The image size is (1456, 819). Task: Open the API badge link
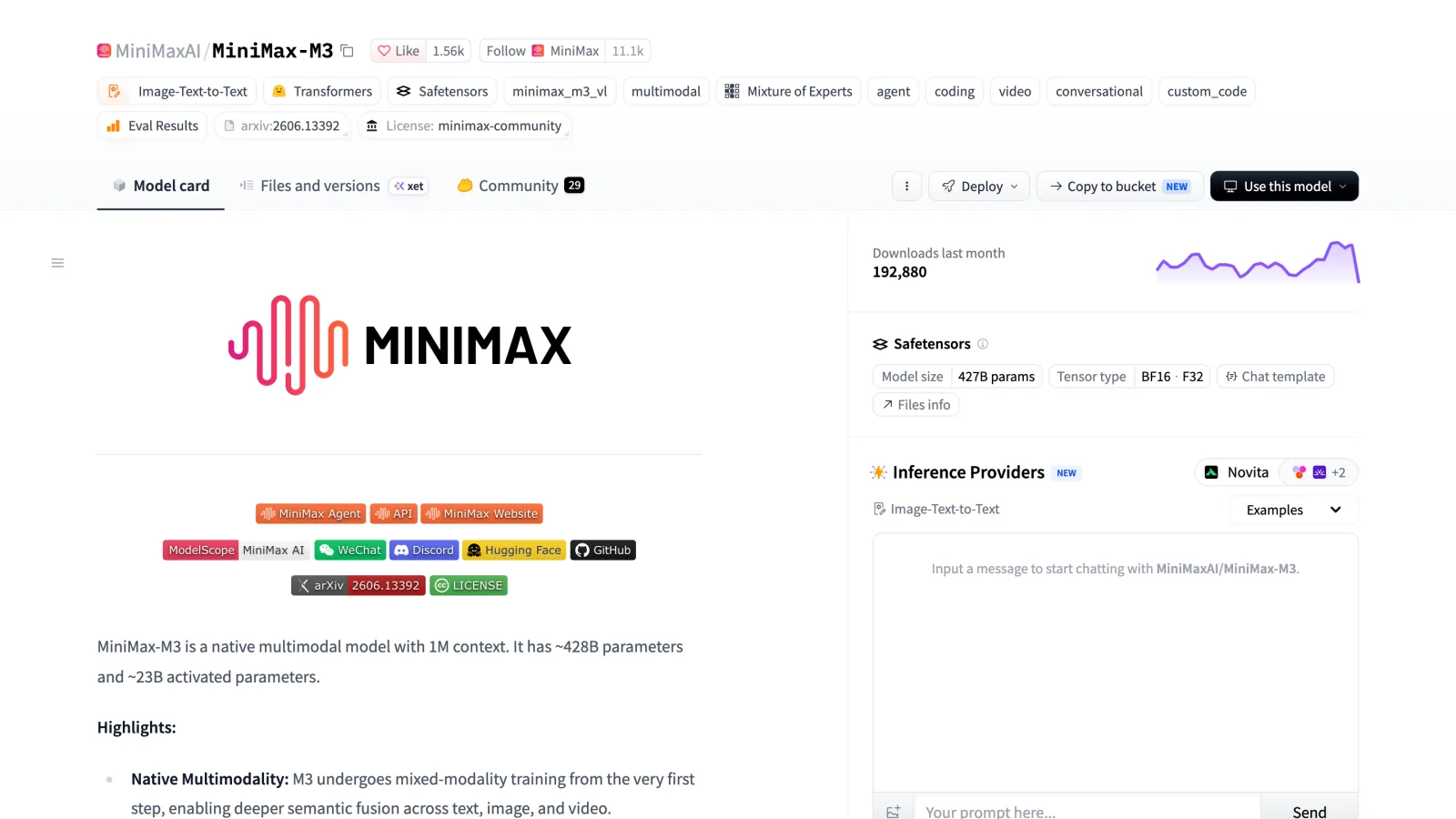click(393, 513)
